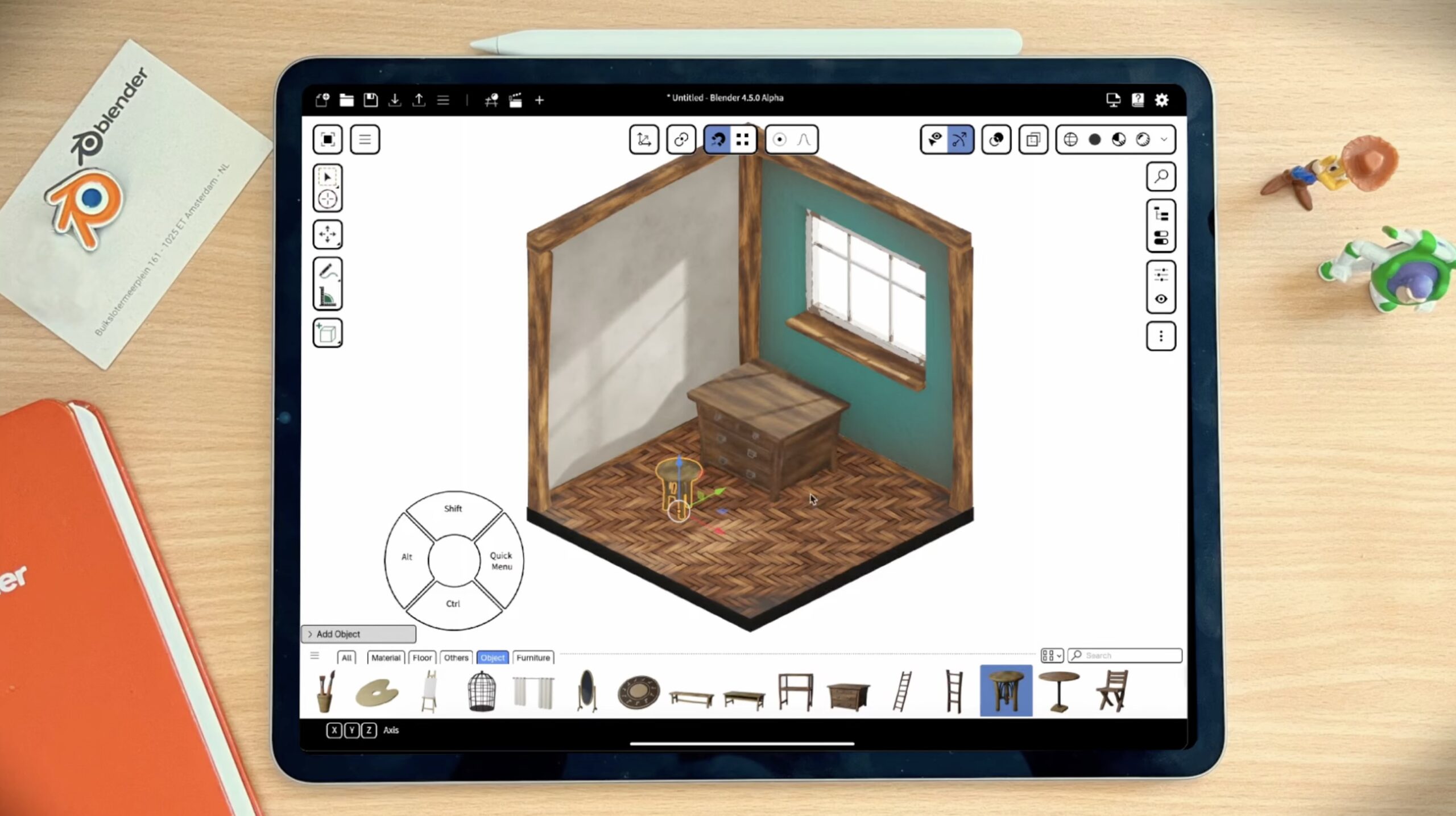This screenshot has height=816, width=1456.
Task: Switch to the Furniture tab
Action: click(x=532, y=657)
